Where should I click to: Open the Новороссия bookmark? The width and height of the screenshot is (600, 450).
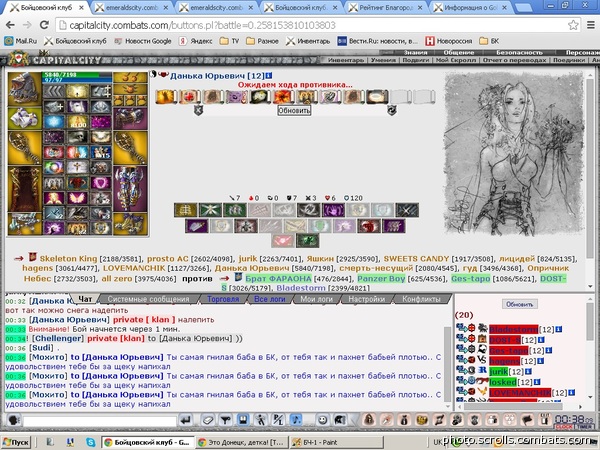click(449, 41)
